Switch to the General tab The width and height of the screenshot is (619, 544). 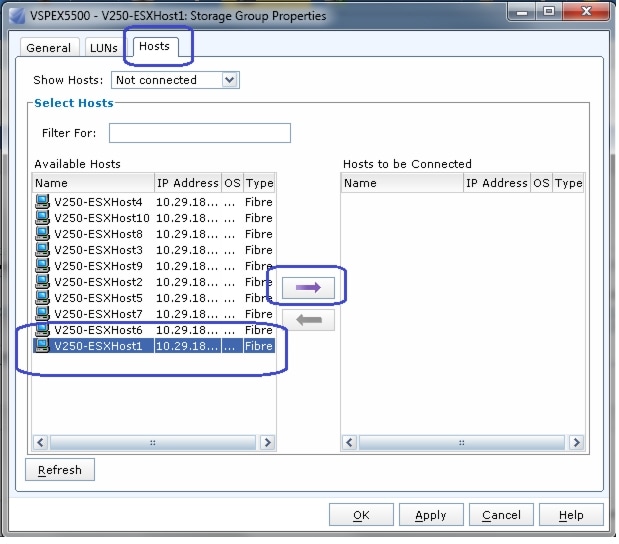point(49,48)
